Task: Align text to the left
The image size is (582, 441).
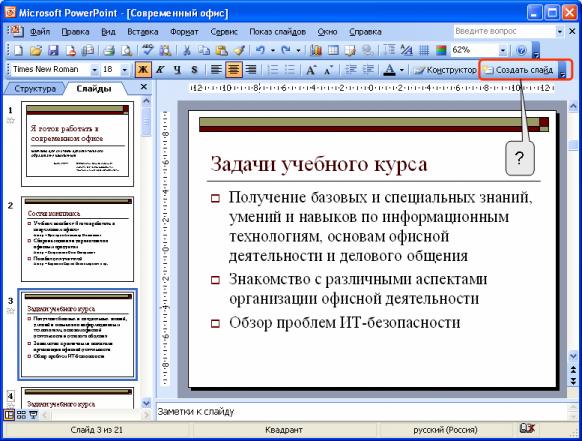Action: pyautogui.click(x=216, y=70)
